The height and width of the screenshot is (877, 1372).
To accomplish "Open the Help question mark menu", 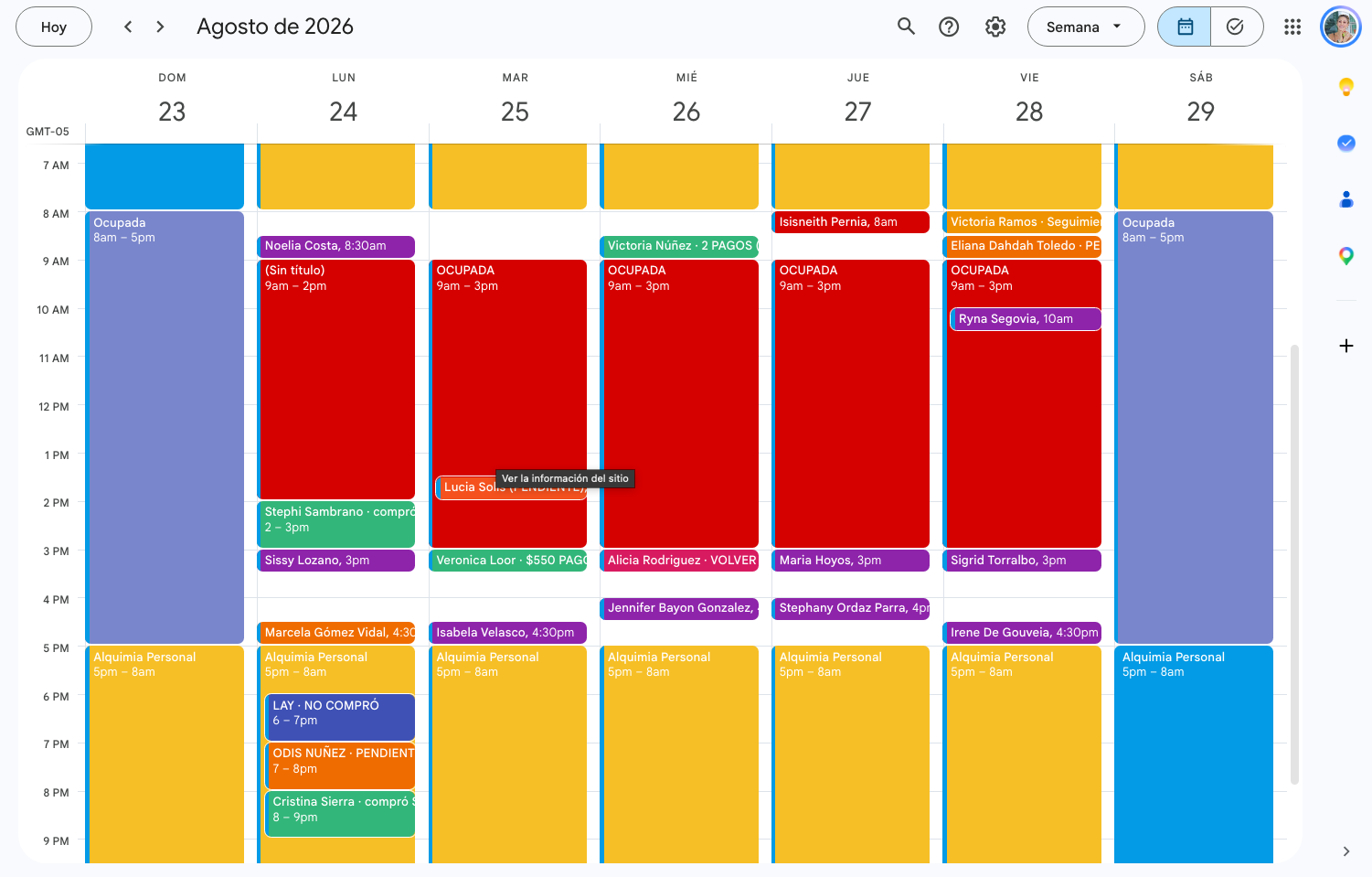I will pyautogui.click(x=949, y=27).
